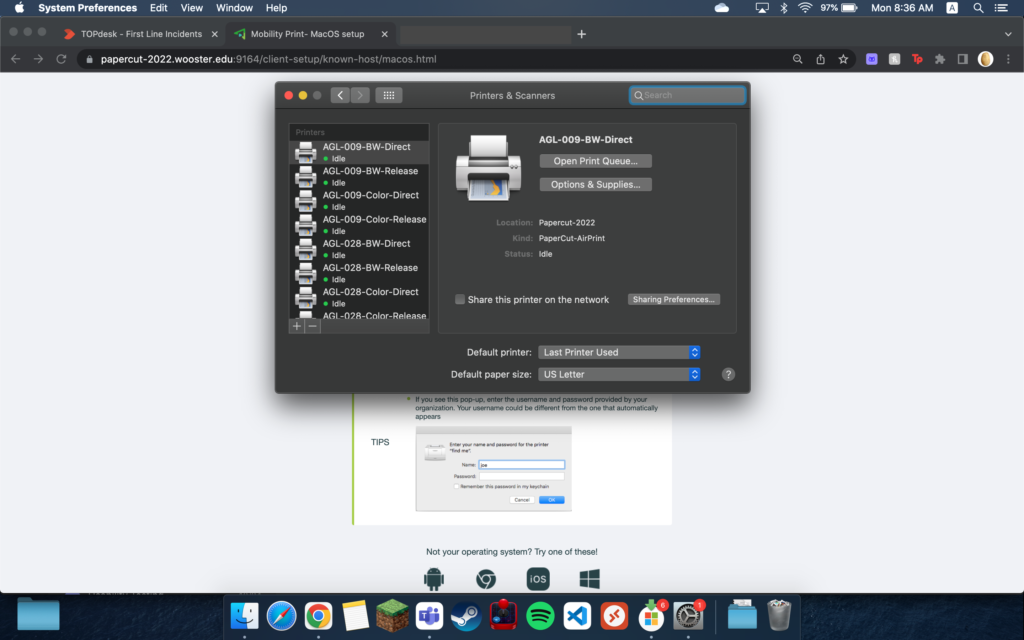Open the Chrome extensions puzzle piece menu
The height and width of the screenshot is (640, 1024).
[940, 59]
